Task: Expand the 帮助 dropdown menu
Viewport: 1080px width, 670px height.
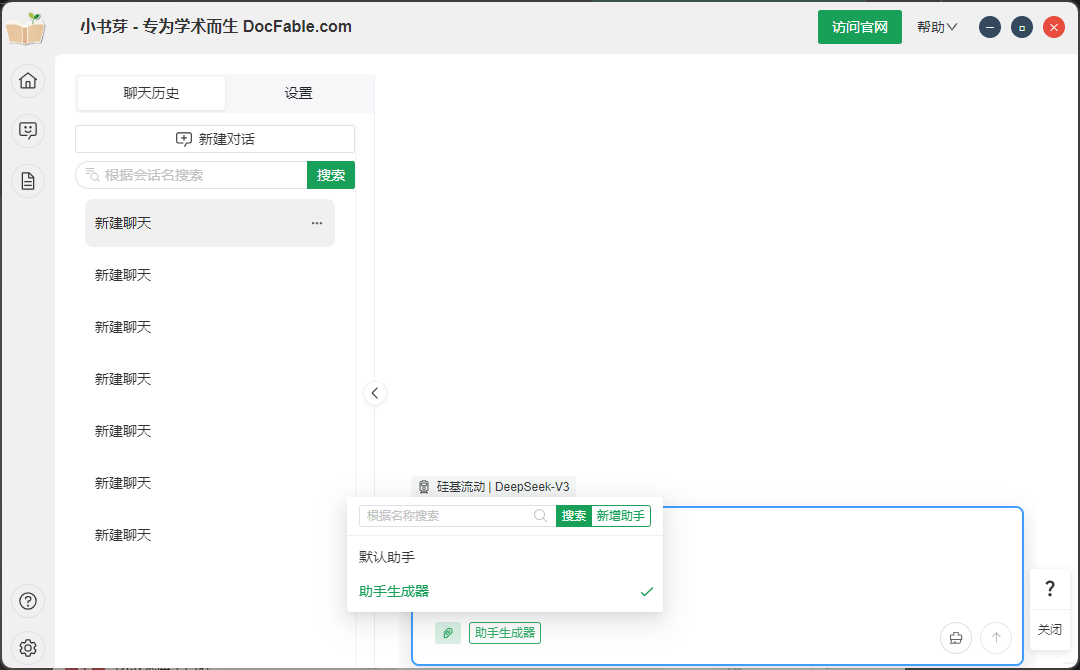Action: point(937,27)
